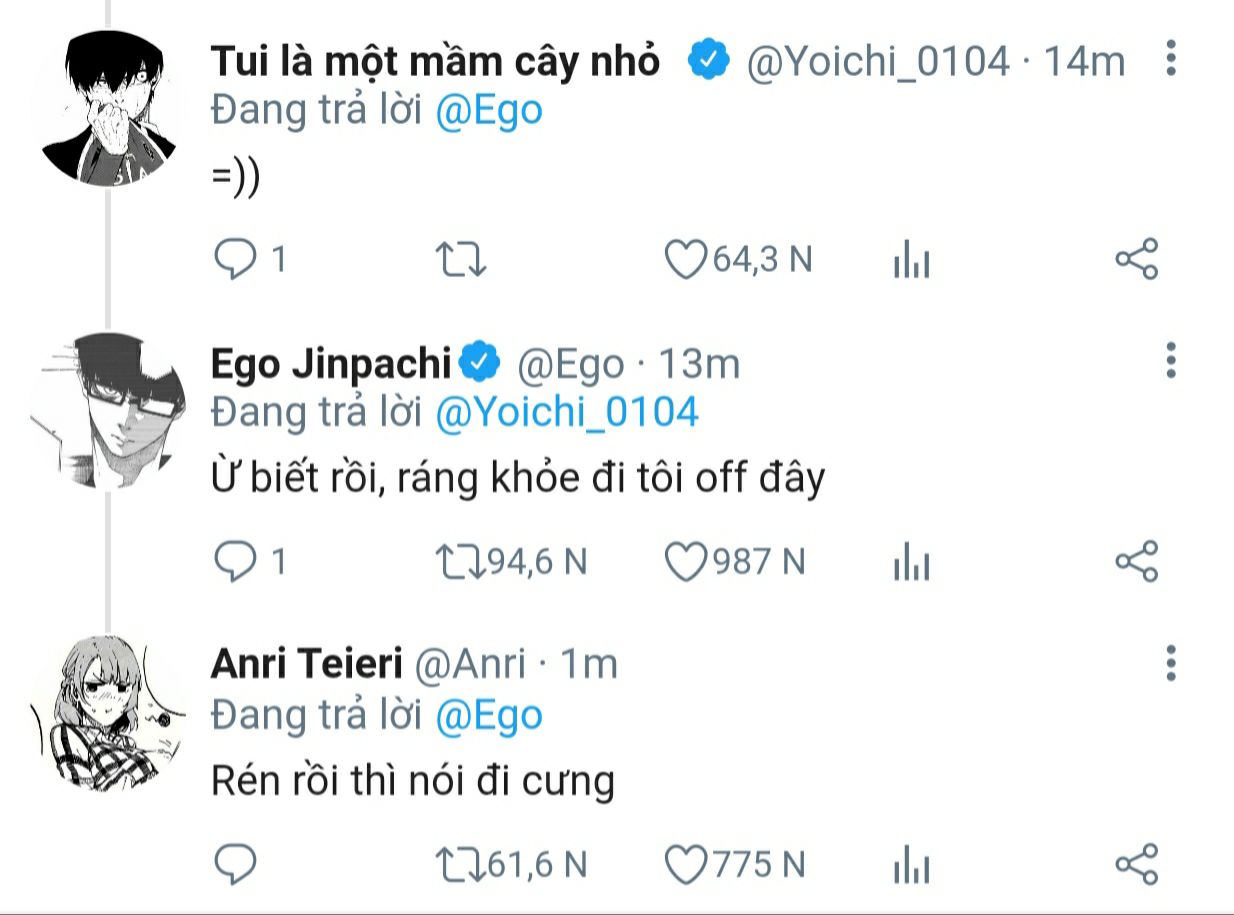Image resolution: width=1234 pixels, height=915 pixels.
Task: Reply to Yoichi_0104's "=))" tweet
Action: point(236,260)
